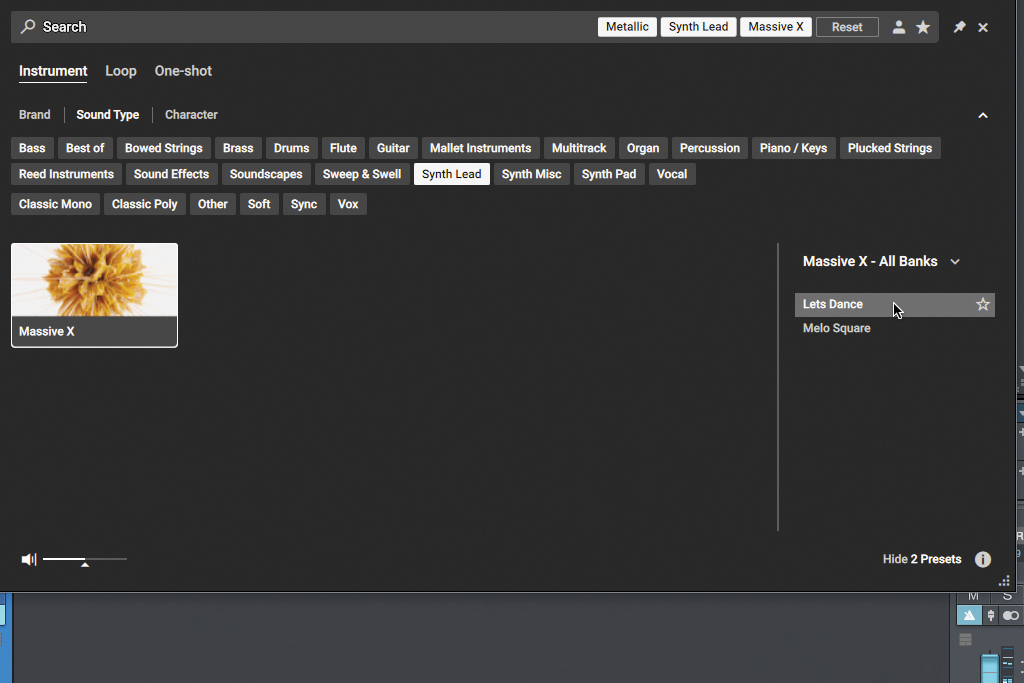This screenshot has width=1024, height=683.
Task: Filter favorites with star icon in search bar
Action: 923,27
